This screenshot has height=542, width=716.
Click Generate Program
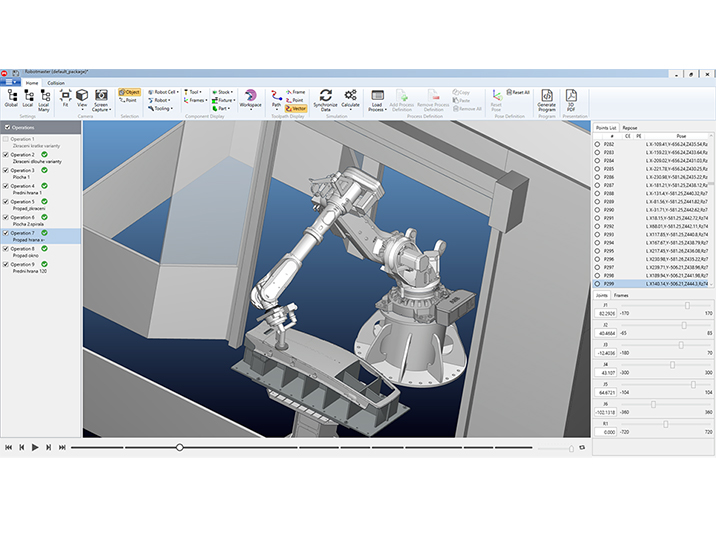pyautogui.click(x=547, y=100)
